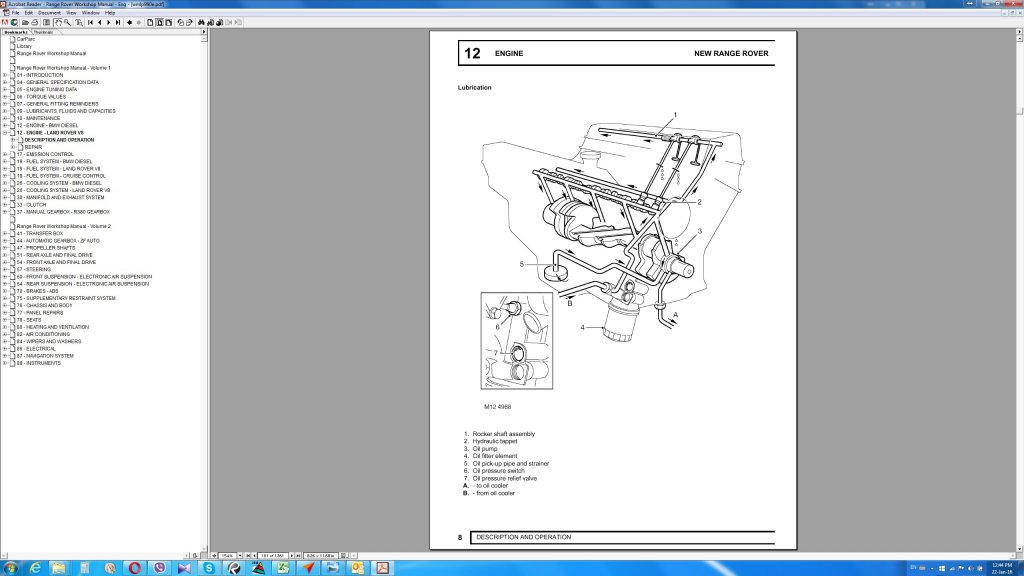Open Viber from the taskbar

point(159,568)
